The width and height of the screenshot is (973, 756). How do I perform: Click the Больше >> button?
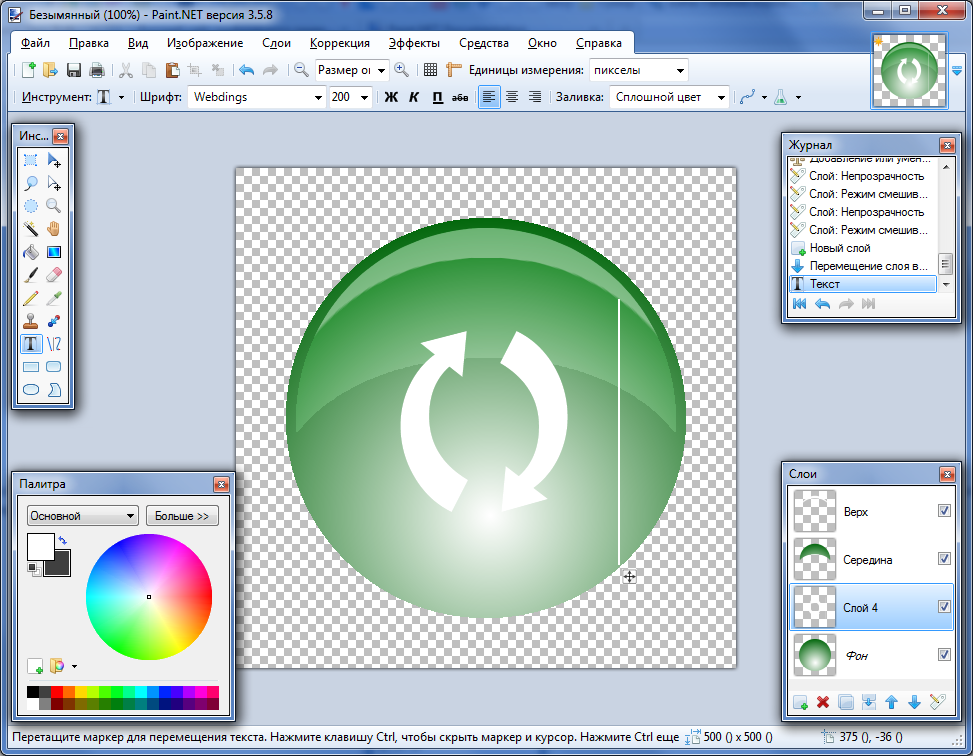(182, 516)
